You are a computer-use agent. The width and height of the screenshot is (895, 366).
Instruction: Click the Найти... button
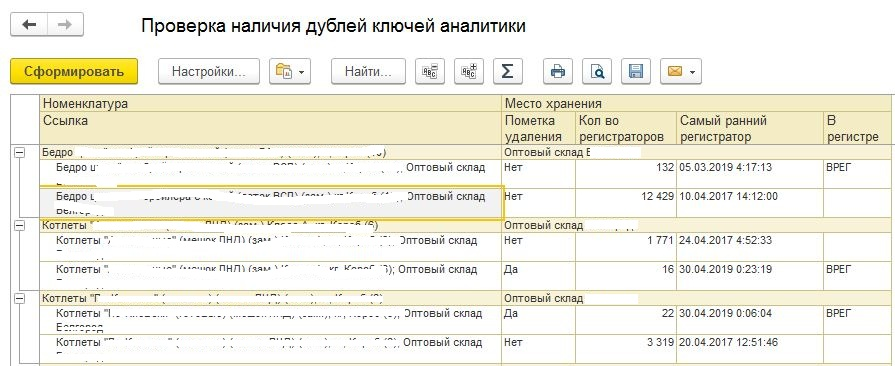click(x=368, y=71)
